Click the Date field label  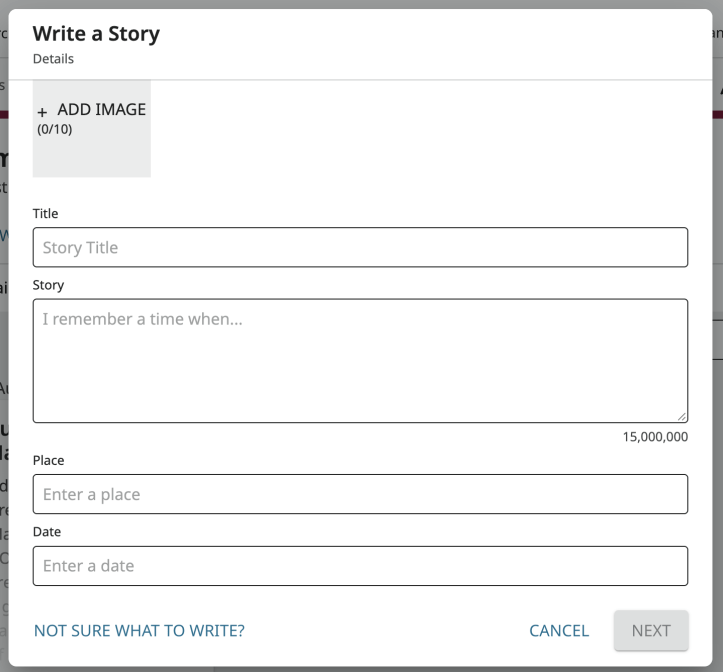pos(47,532)
